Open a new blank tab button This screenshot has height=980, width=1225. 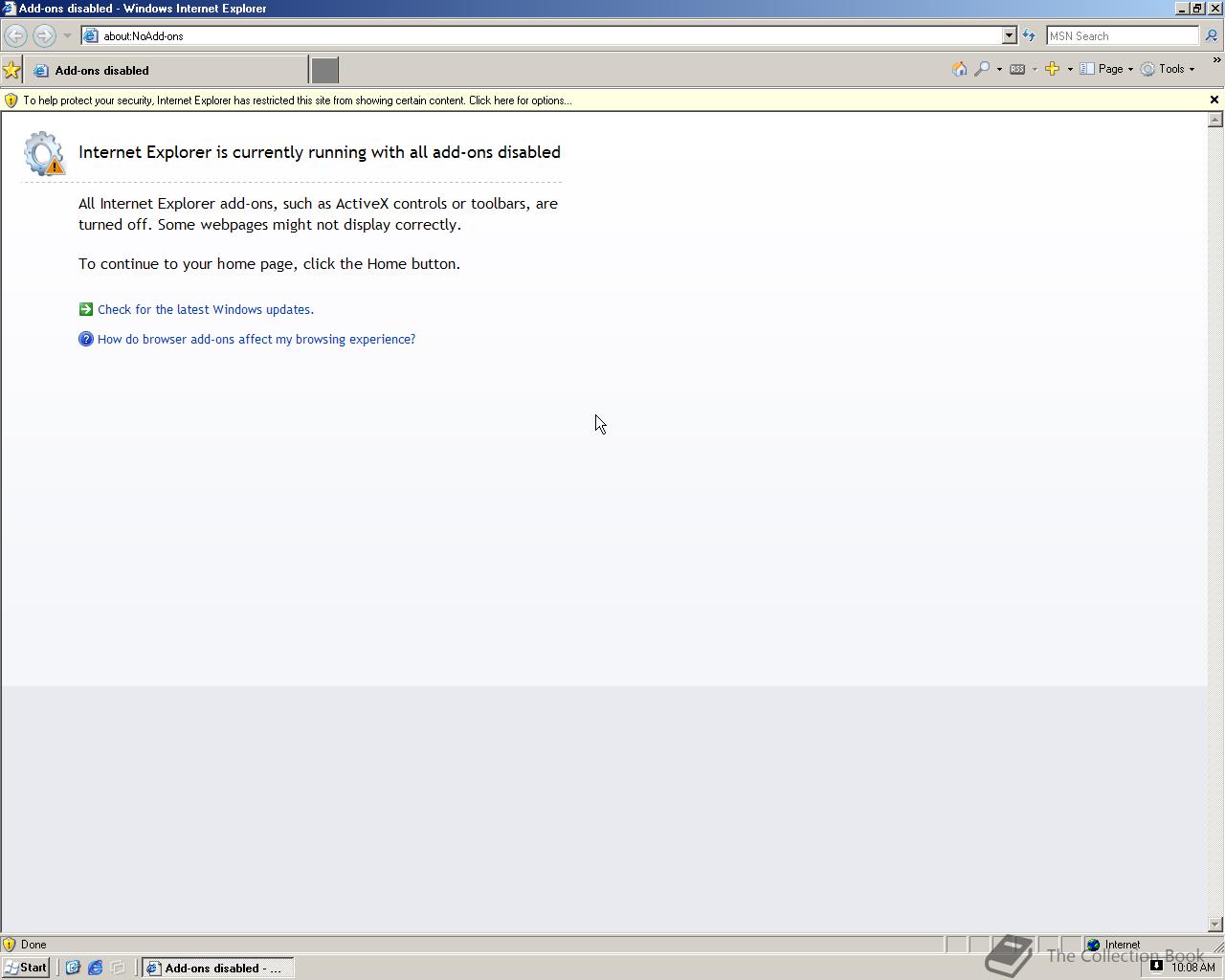click(325, 70)
